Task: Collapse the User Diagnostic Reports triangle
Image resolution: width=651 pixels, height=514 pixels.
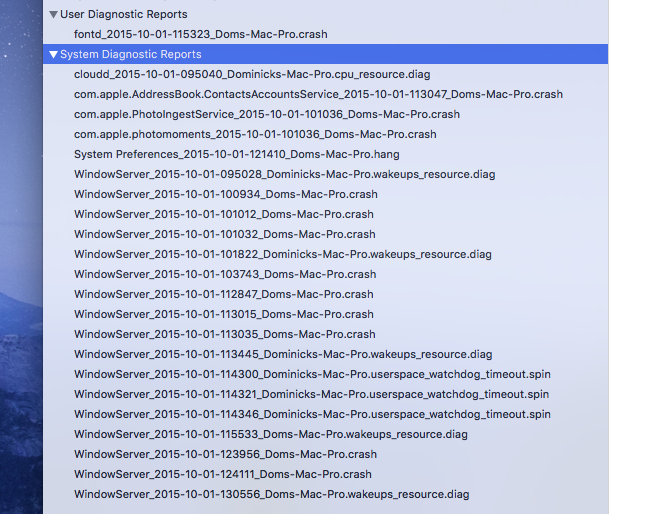Action: click(53, 15)
